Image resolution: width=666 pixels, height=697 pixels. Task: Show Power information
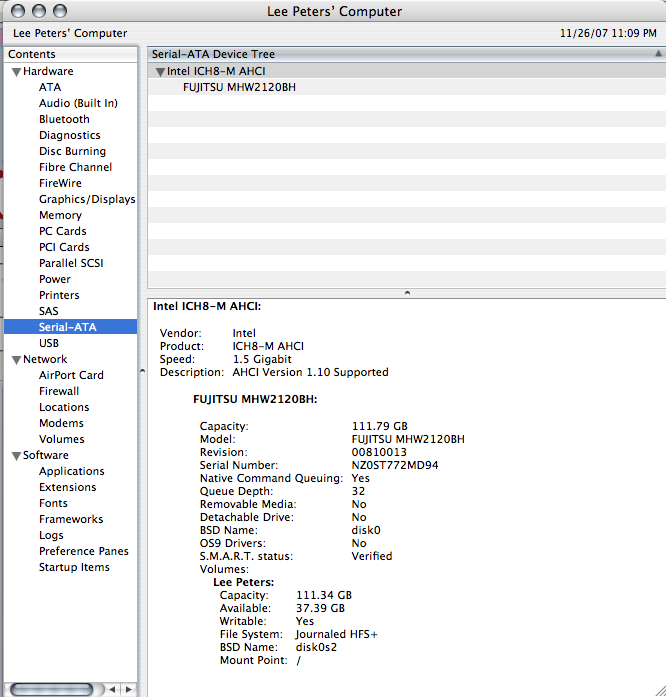pyautogui.click(x=55, y=279)
